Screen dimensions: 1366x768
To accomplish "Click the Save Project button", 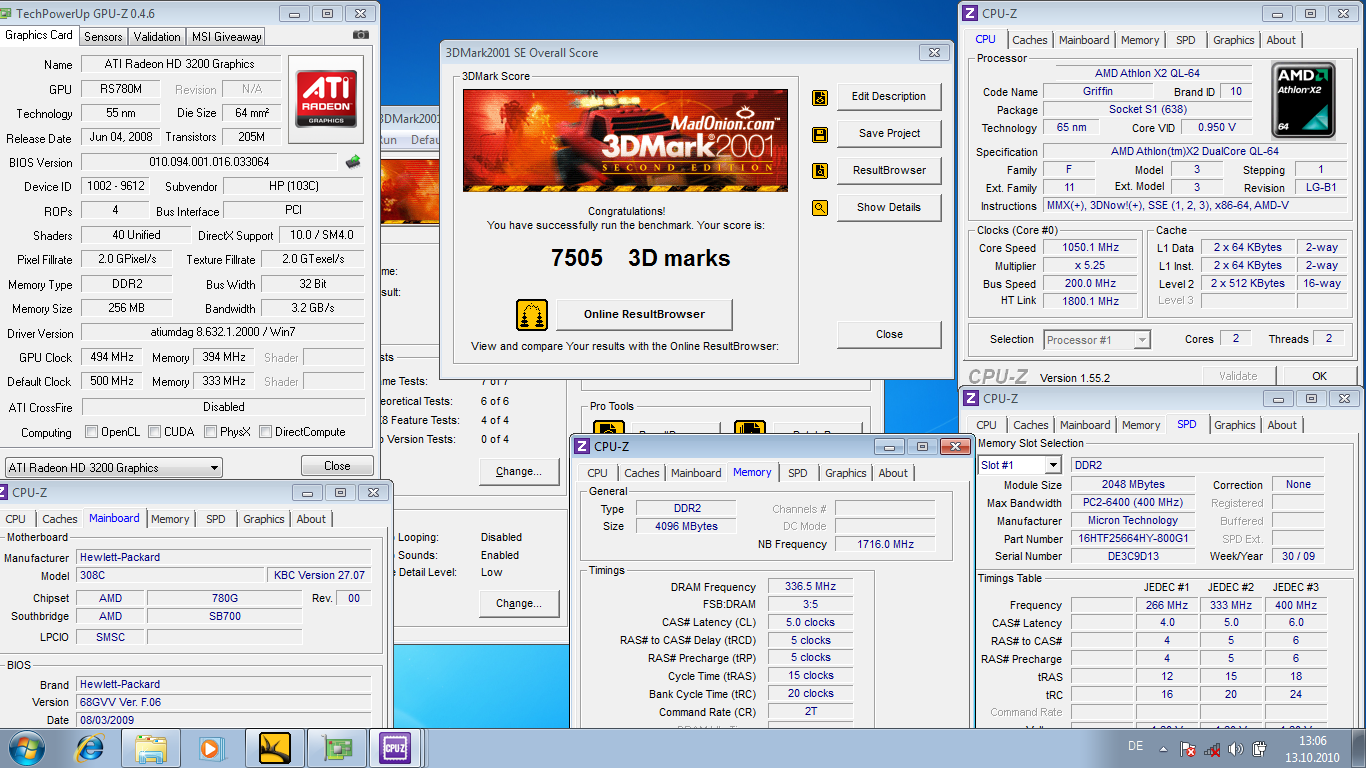I will 889,134.
